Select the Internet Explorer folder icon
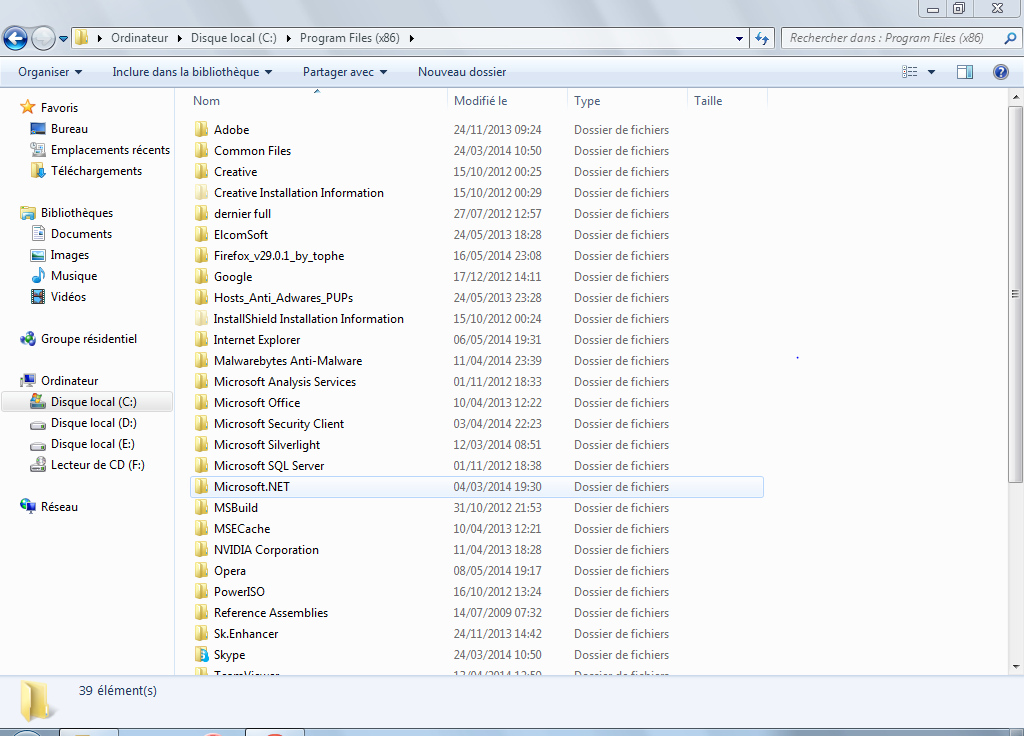The width and height of the screenshot is (1024, 736). (202, 340)
